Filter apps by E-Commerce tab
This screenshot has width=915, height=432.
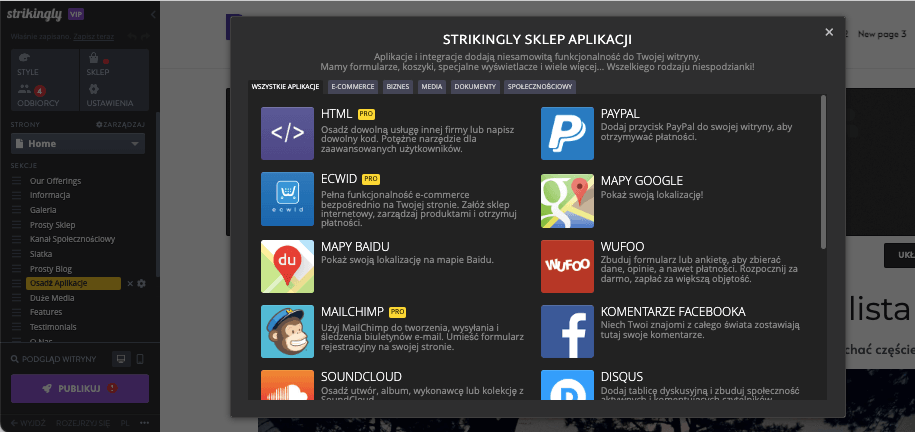(x=352, y=87)
